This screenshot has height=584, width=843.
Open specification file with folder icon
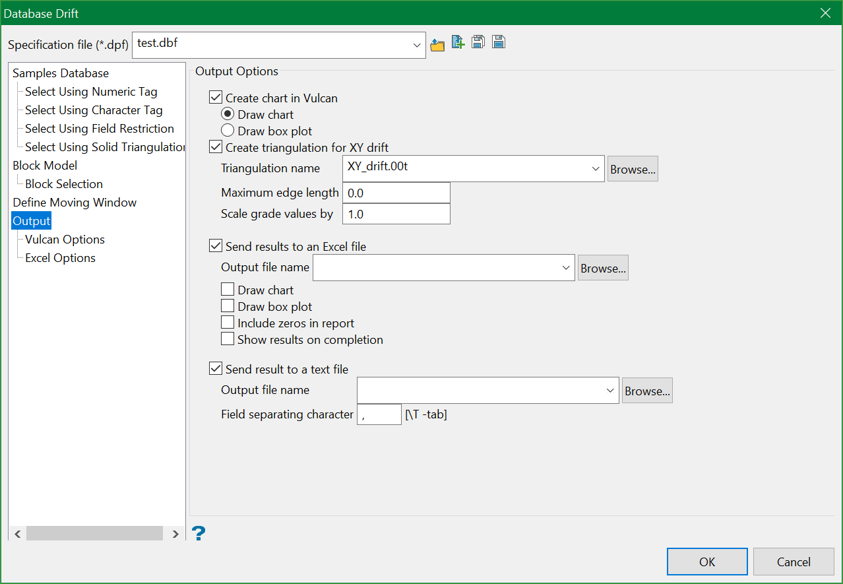coord(437,44)
